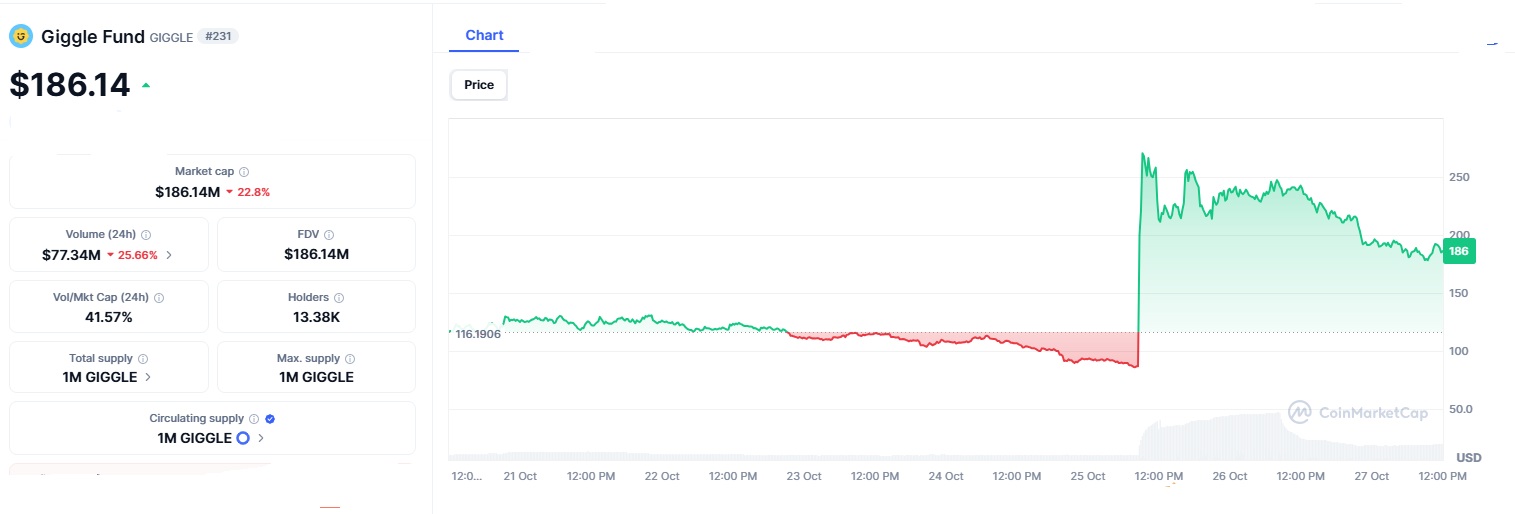The width and height of the screenshot is (1515, 514).
Task: Click the Market cap info icon
Action: pos(244,172)
